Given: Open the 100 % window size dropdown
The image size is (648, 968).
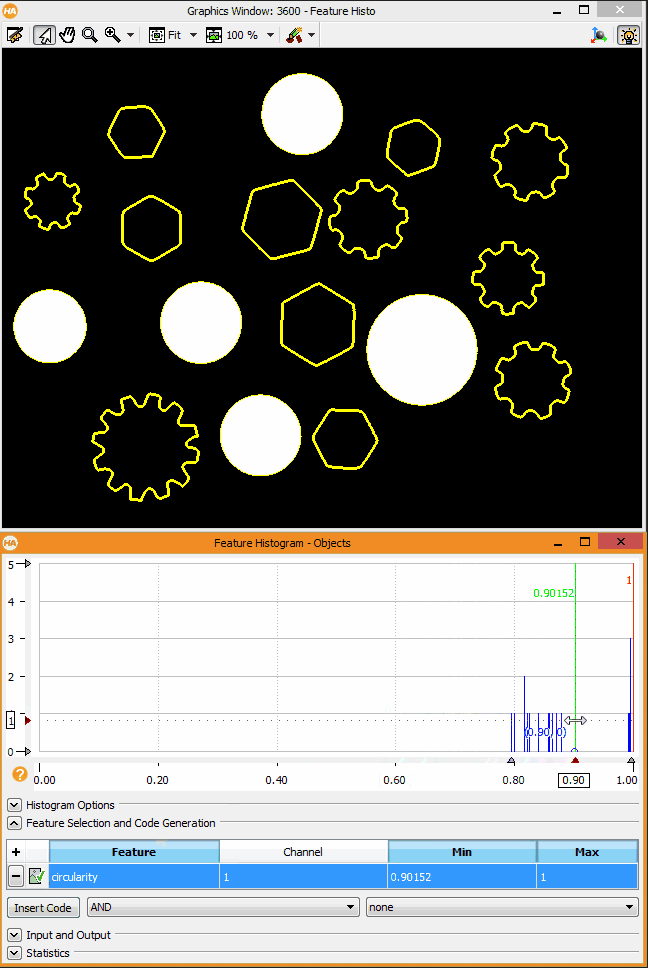Looking at the screenshot, I should coord(270,35).
